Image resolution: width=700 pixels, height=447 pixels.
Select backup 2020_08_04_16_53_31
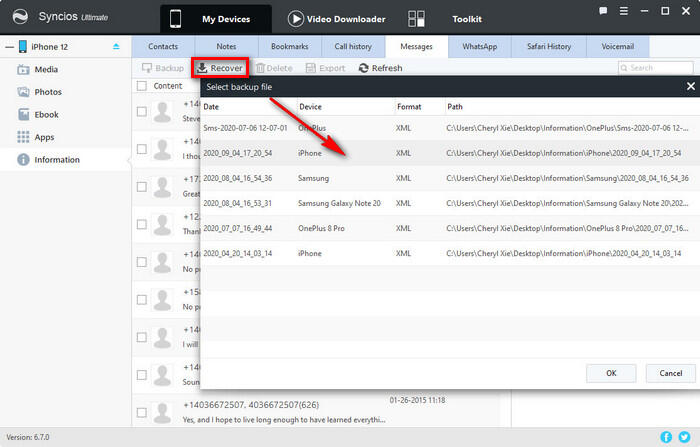pos(450,203)
